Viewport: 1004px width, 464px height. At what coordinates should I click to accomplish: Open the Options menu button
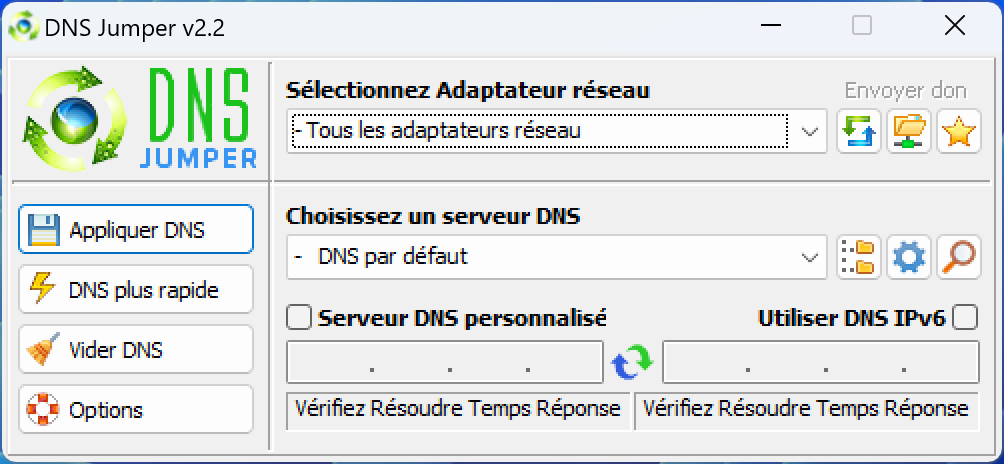136,410
